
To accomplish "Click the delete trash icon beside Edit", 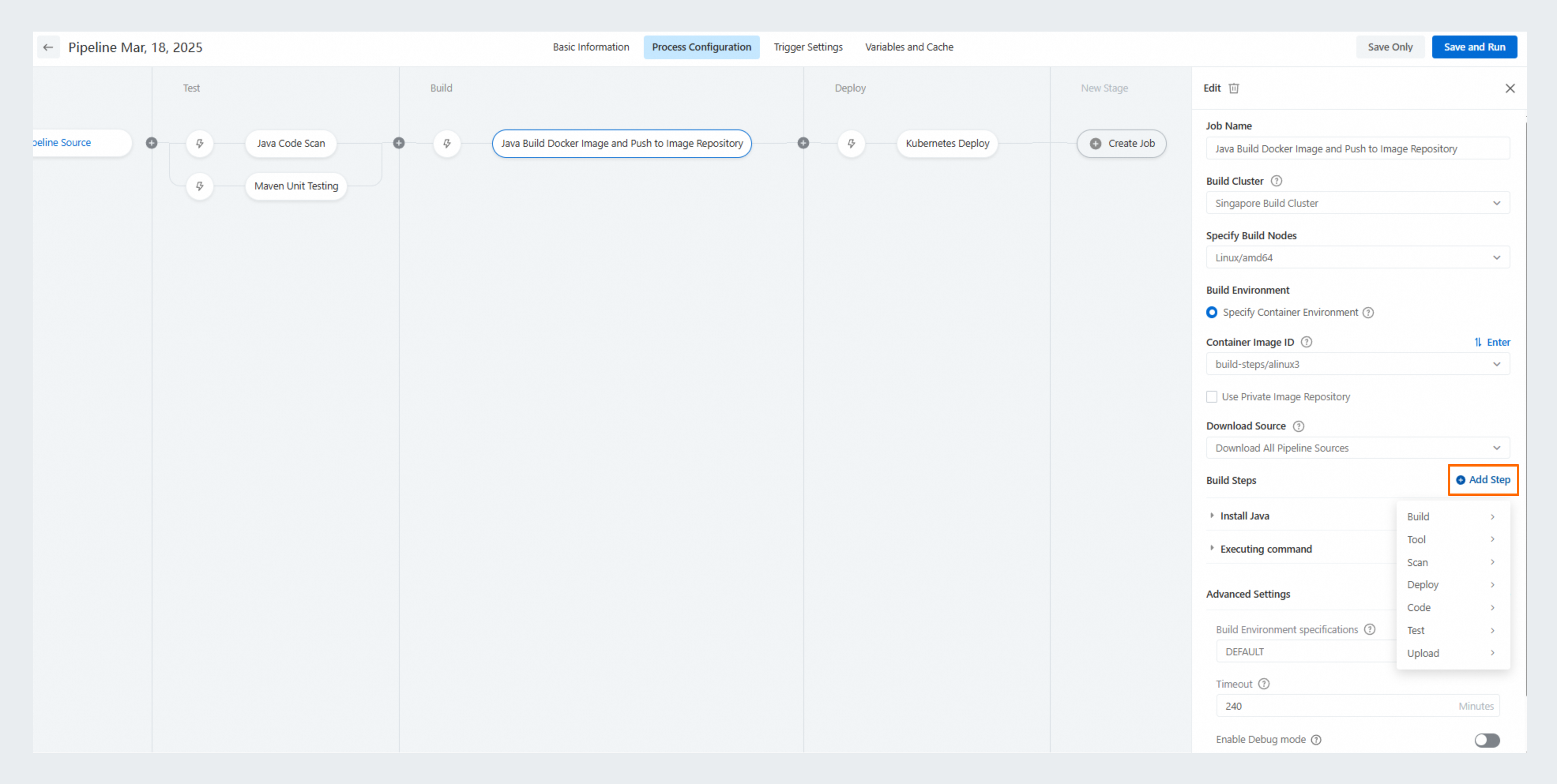I will coord(1234,88).
